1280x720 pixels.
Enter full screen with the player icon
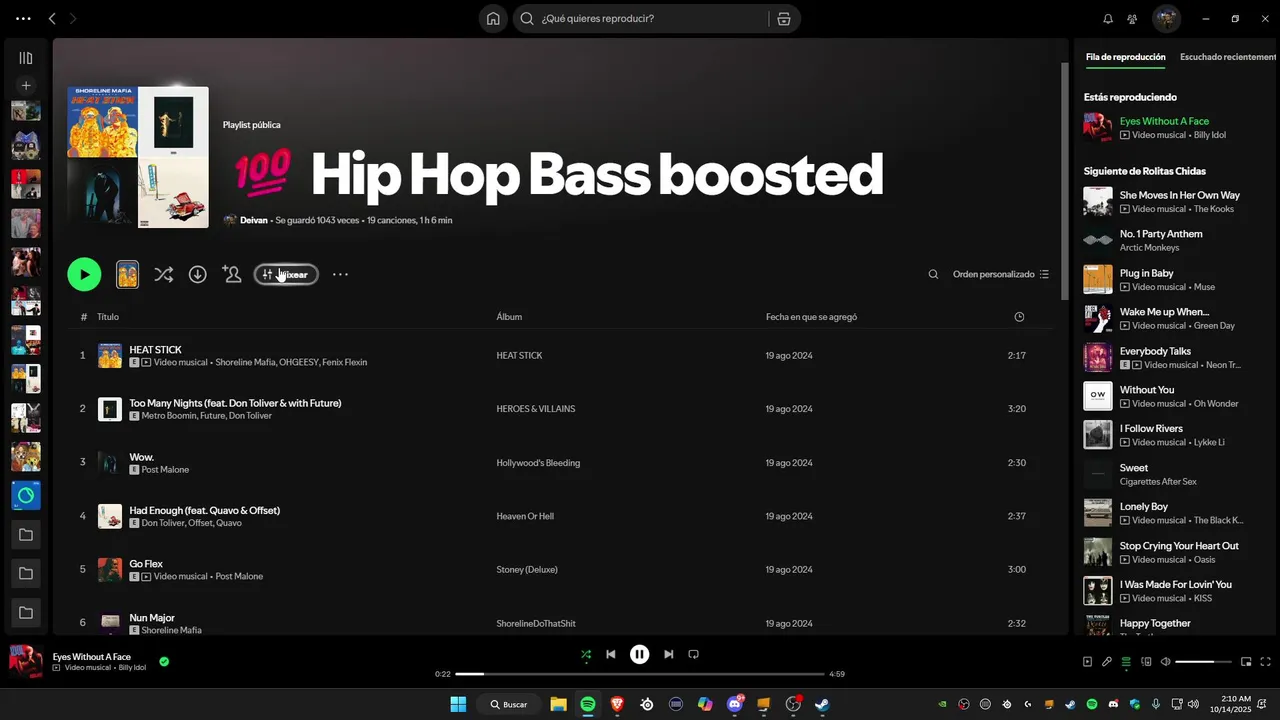point(1266,661)
